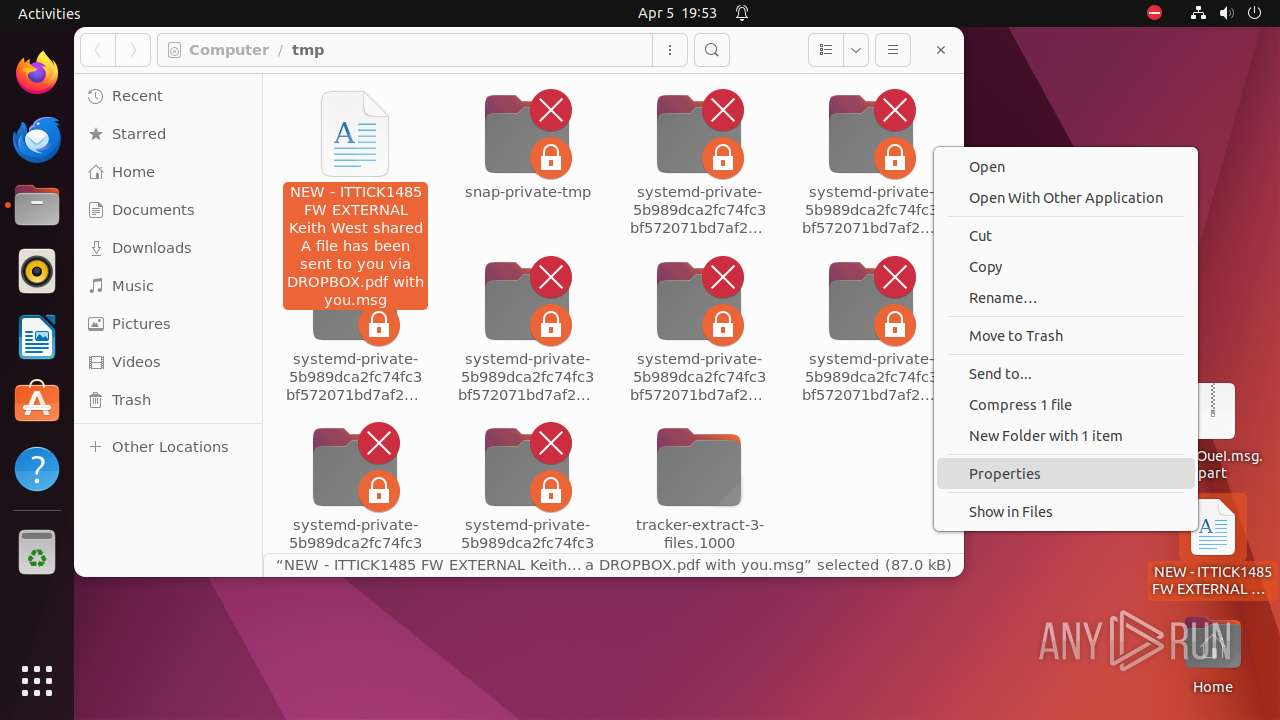
Task: Click tmp in the path bar
Action: [x=308, y=50]
